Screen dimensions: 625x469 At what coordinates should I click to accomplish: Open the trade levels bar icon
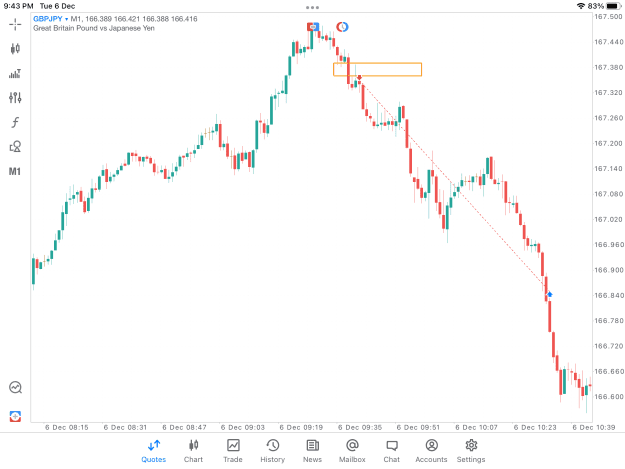pos(15,74)
